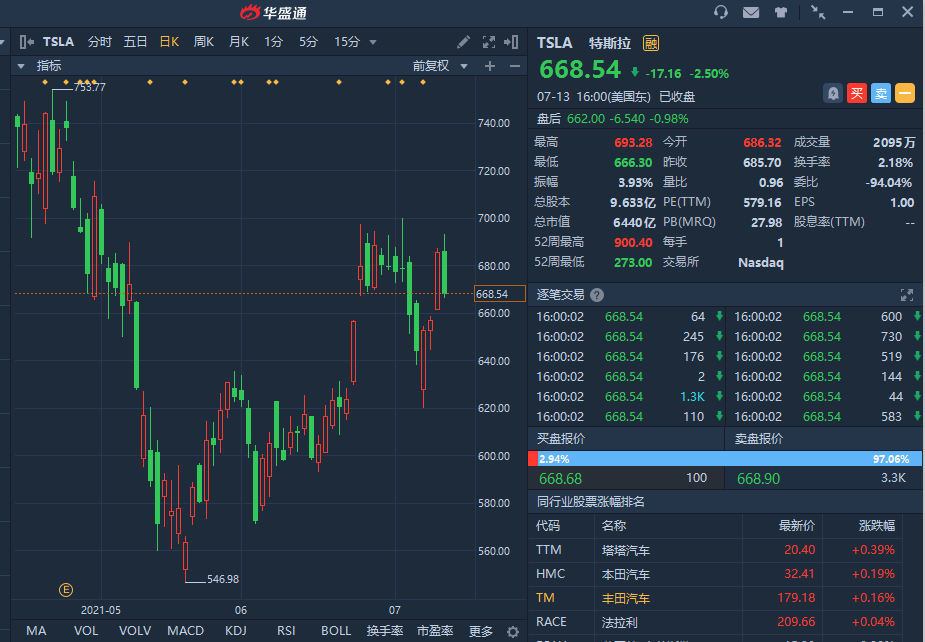Open the messages envelope icon
Image resolution: width=925 pixels, height=642 pixels.
click(751, 12)
